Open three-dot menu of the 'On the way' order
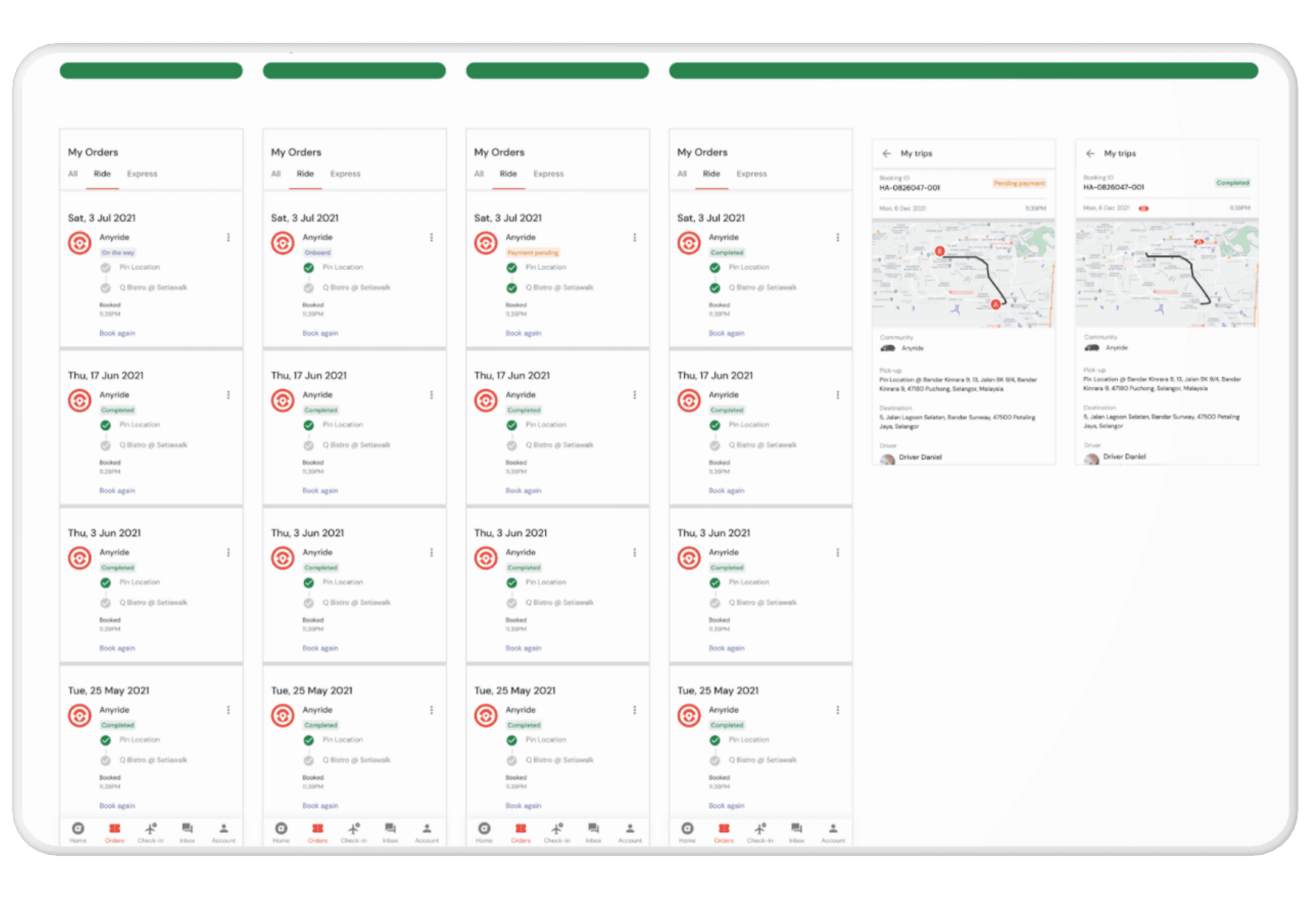 coord(228,238)
